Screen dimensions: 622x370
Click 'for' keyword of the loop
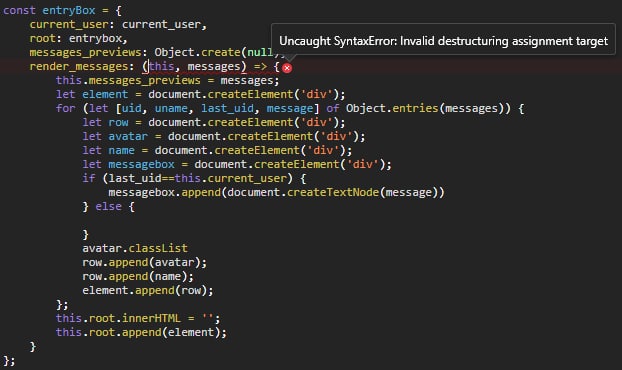click(x=65, y=108)
